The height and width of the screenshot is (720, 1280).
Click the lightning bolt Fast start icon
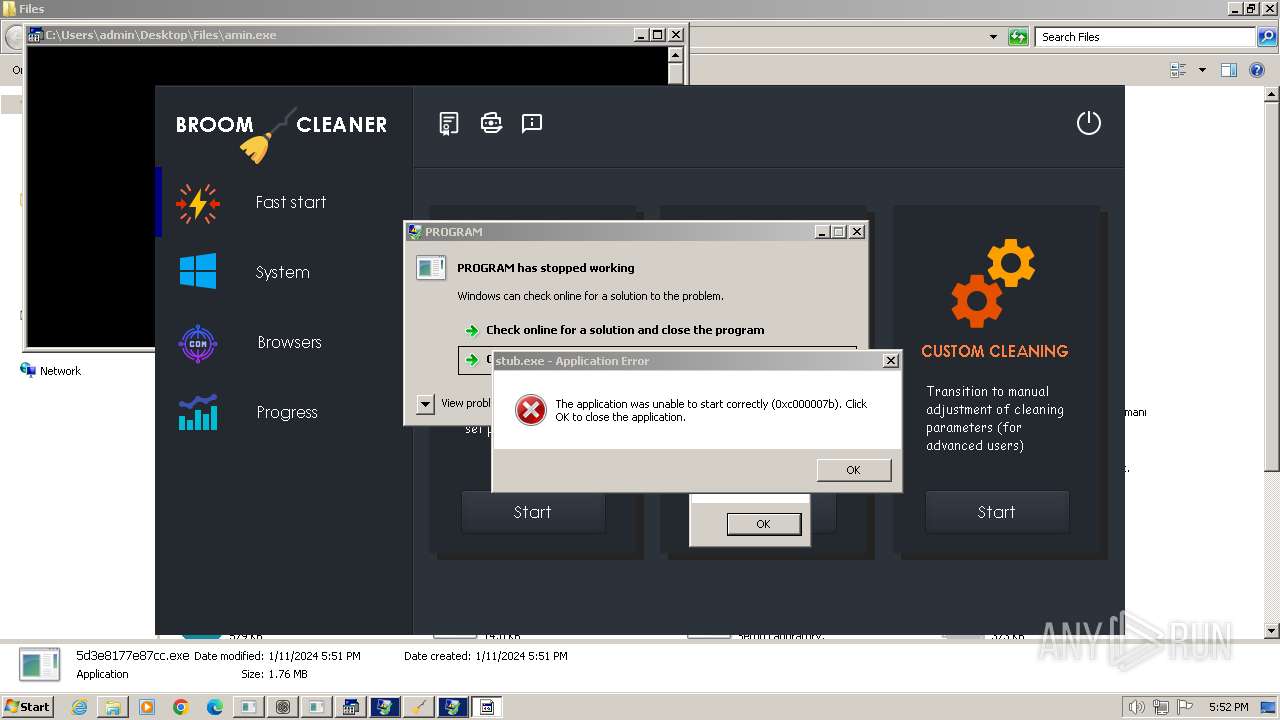pyautogui.click(x=198, y=203)
